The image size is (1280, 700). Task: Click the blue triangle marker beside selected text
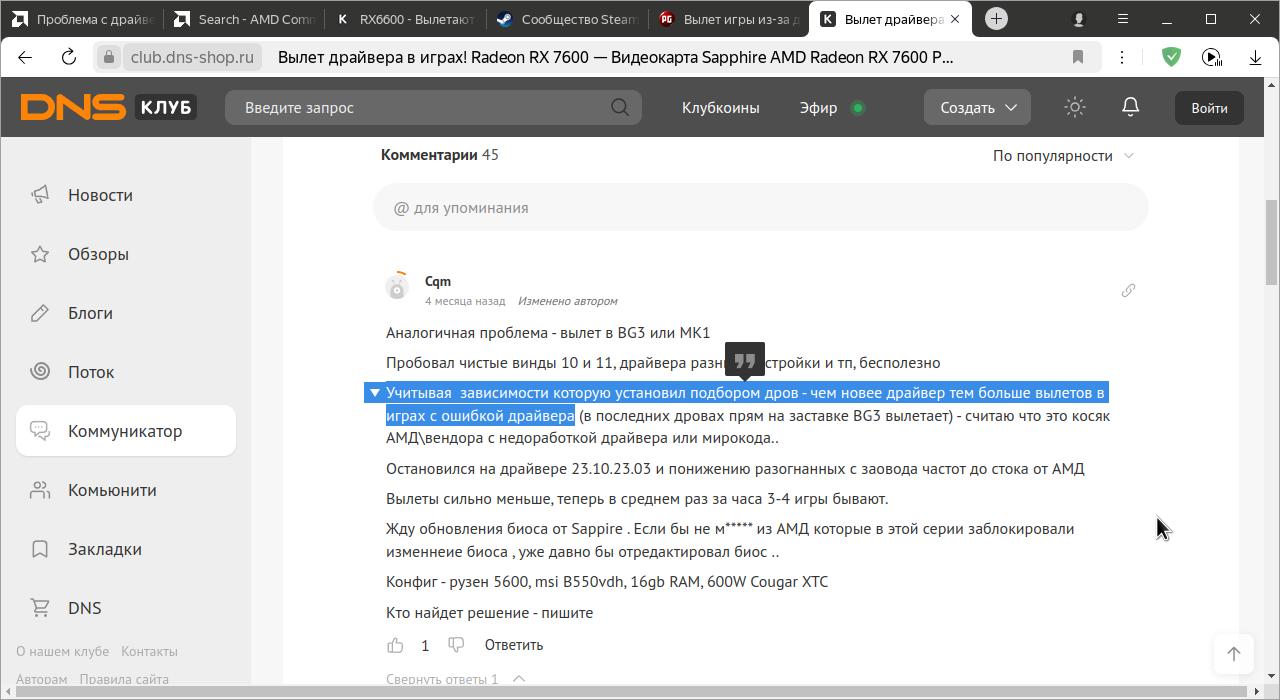[x=375, y=393]
